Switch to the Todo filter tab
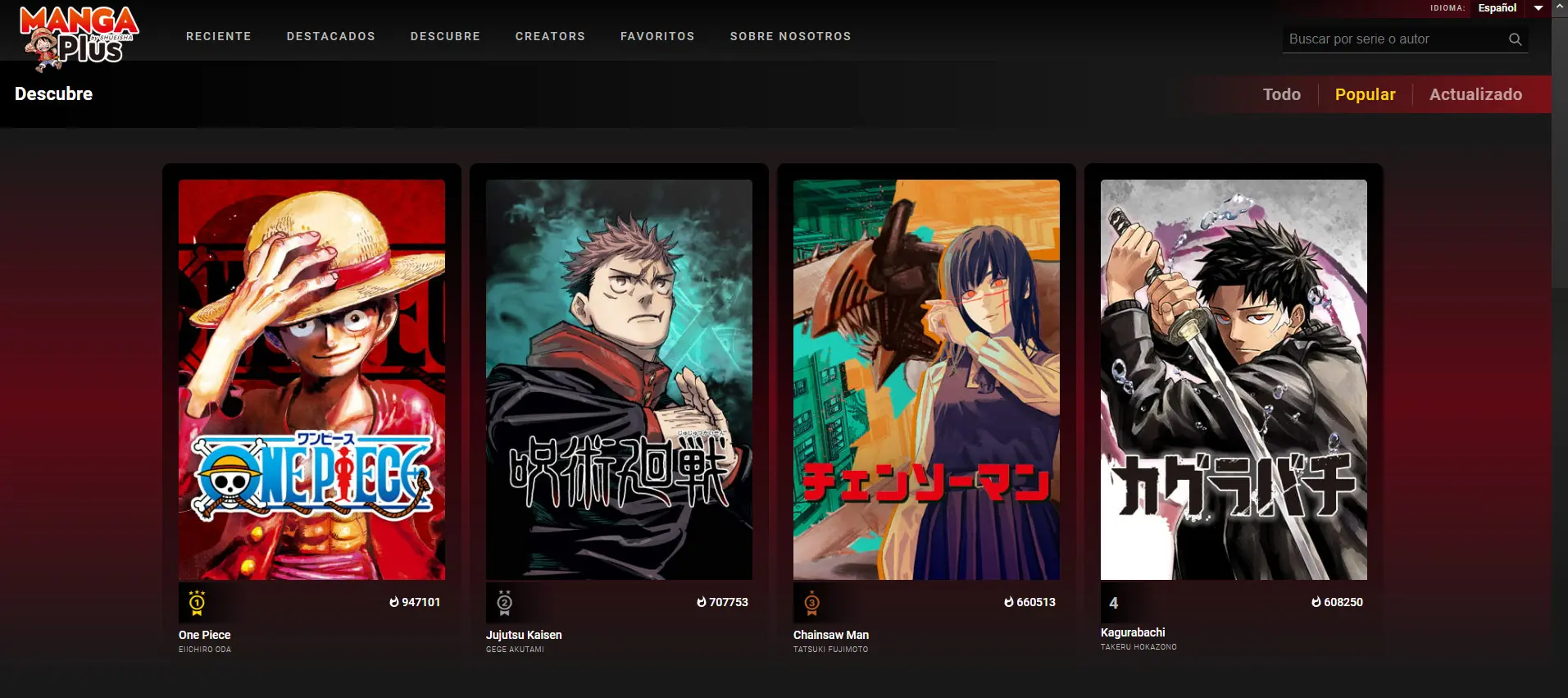1568x698 pixels. click(1282, 94)
